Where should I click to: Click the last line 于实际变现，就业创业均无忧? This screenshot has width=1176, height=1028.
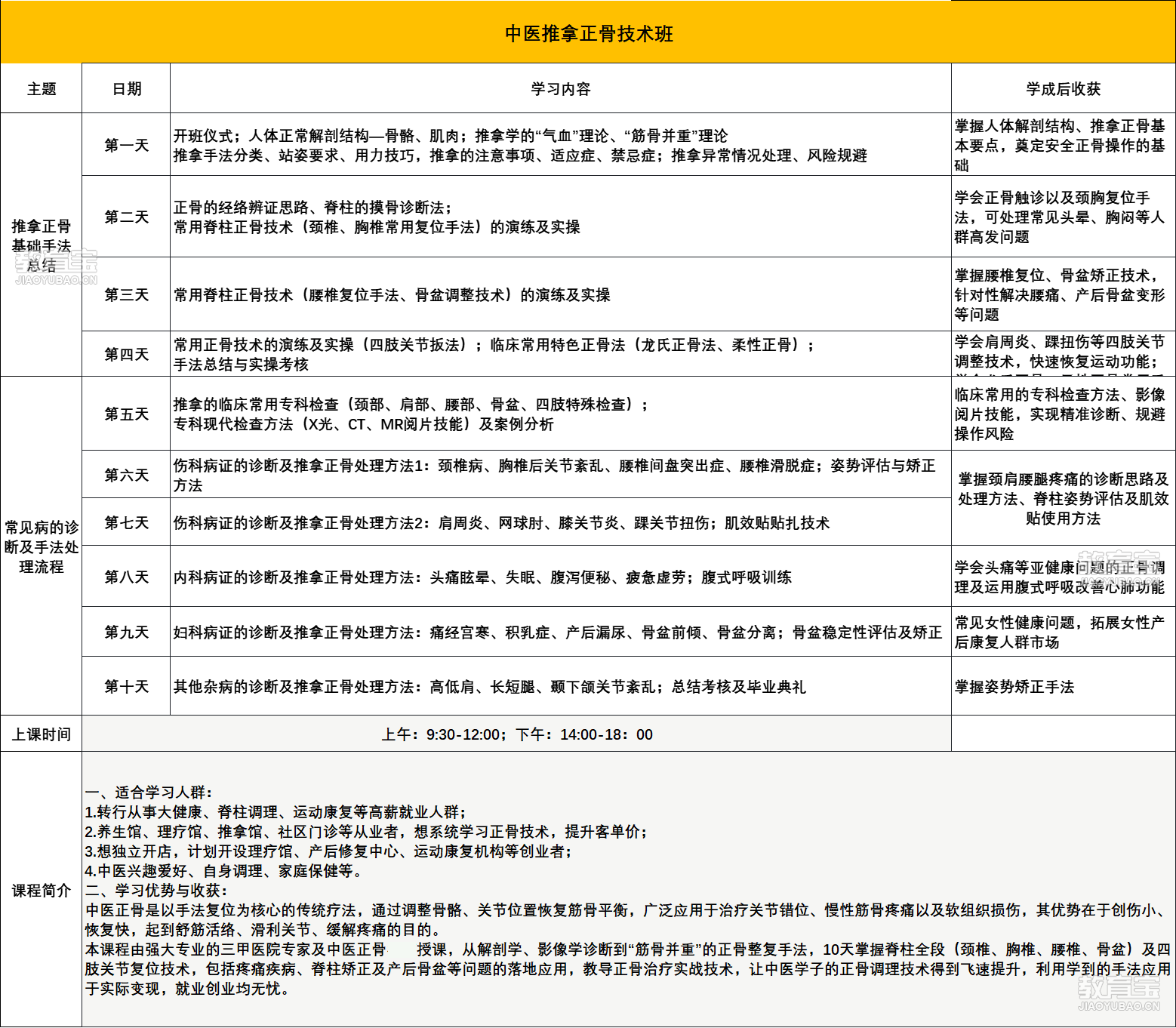point(187,989)
